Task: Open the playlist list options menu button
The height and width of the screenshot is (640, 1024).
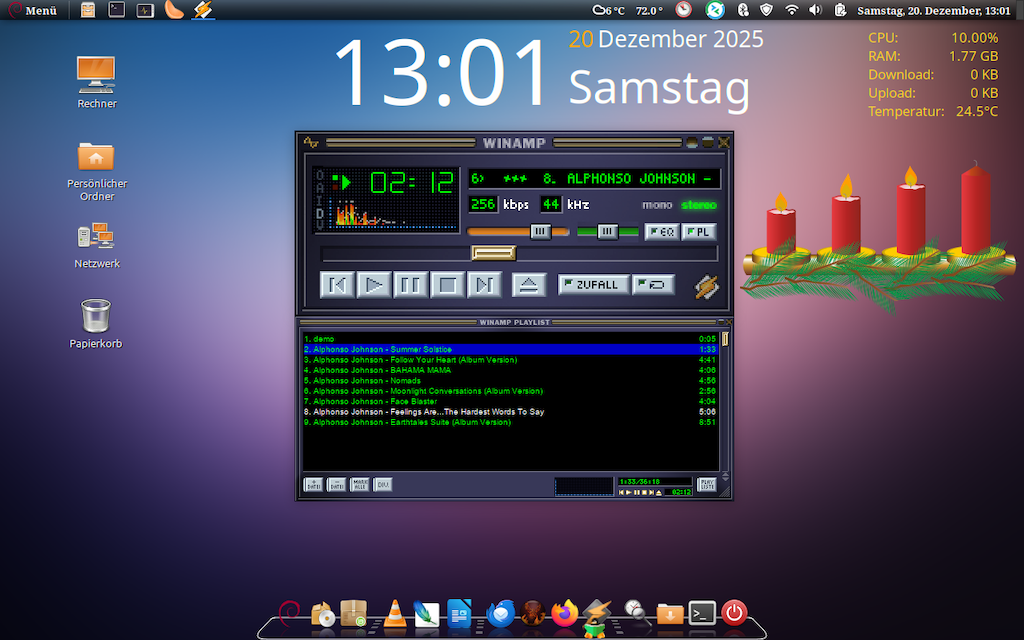Action: [707, 485]
